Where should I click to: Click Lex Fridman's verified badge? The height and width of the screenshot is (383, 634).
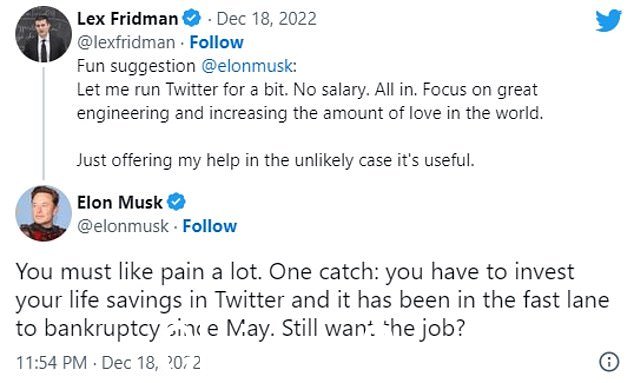(x=192, y=18)
